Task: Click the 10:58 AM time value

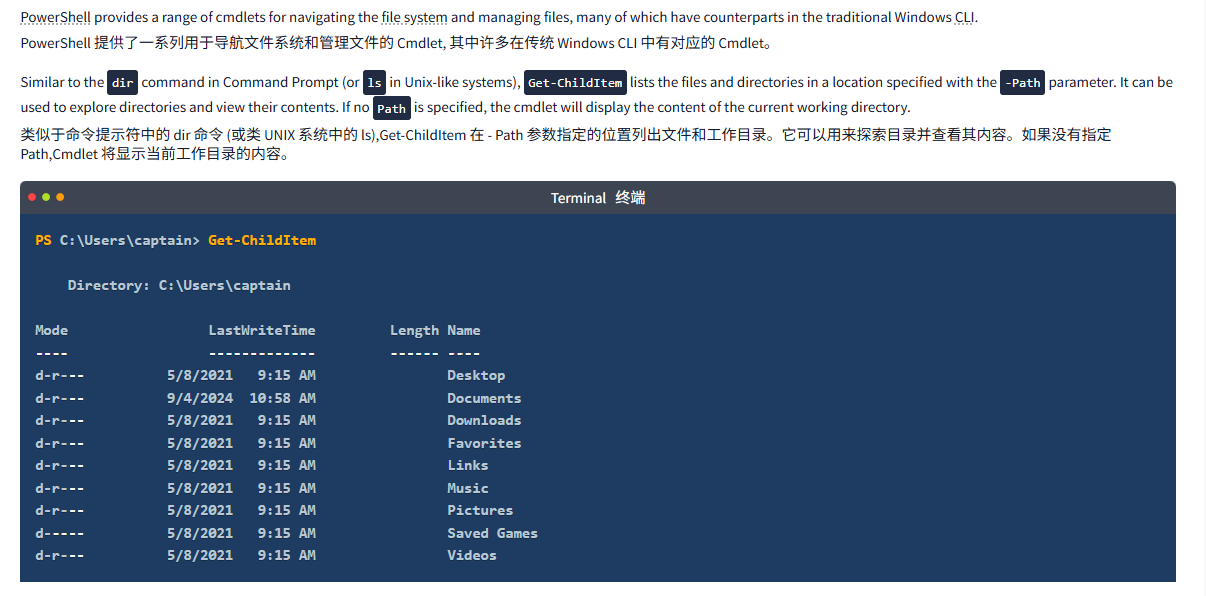Action: (283, 398)
